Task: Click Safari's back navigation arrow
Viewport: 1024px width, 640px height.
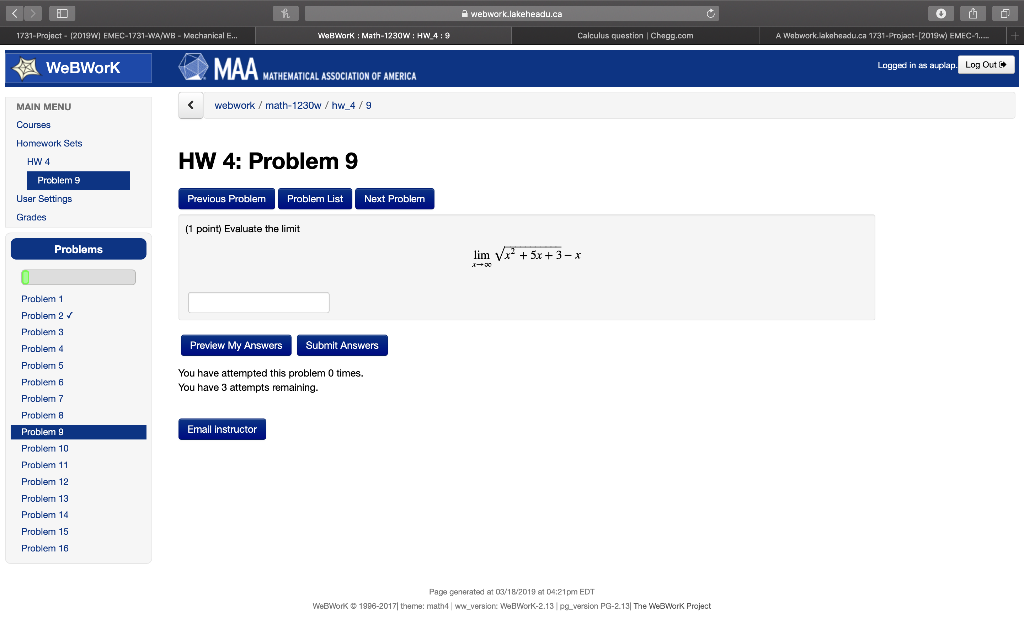Action: [x=14, y=12]
